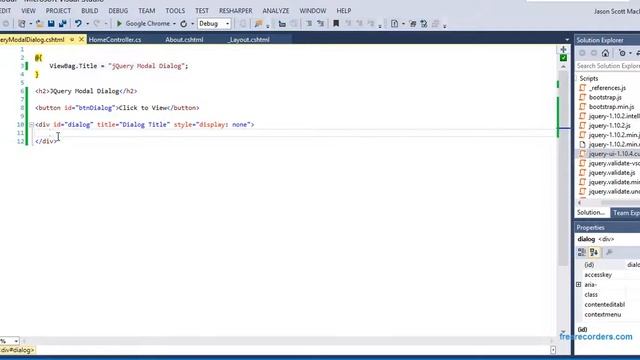
Task: Select jquery-1.10.2.js file
Action: pyautogui.click(x=609, y=125)
